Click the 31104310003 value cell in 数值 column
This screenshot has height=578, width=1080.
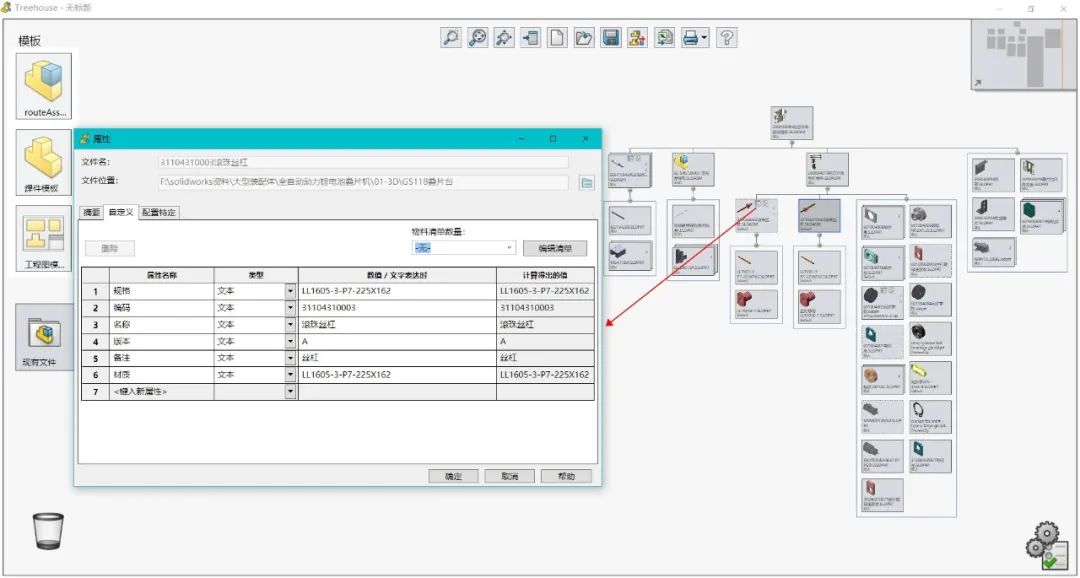click(397, 308)
